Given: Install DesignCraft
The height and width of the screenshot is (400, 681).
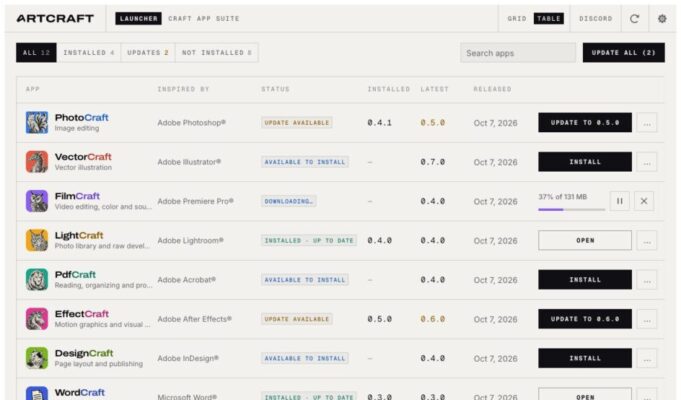Looking at the screenshot, I should [585, 358].
